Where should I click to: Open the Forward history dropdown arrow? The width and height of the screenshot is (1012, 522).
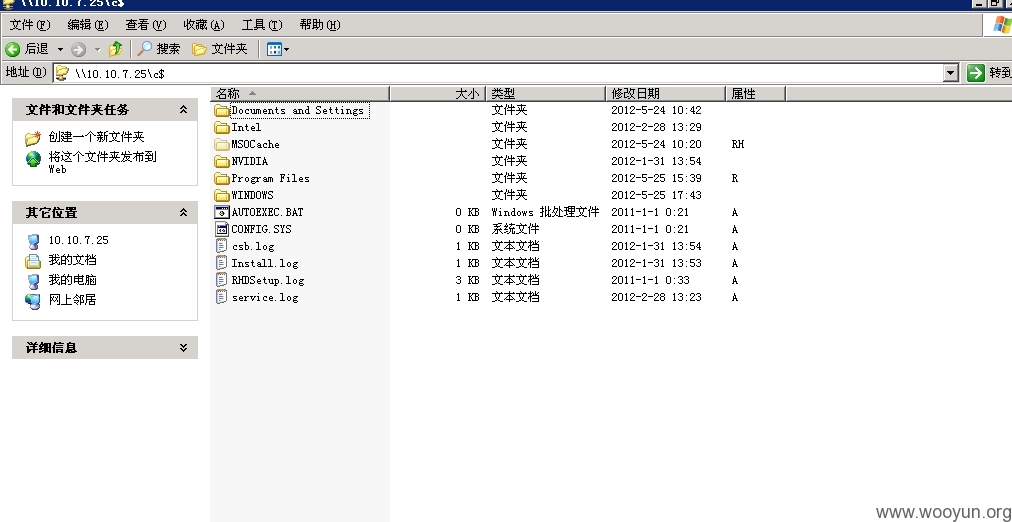click(x=97, y=49)
